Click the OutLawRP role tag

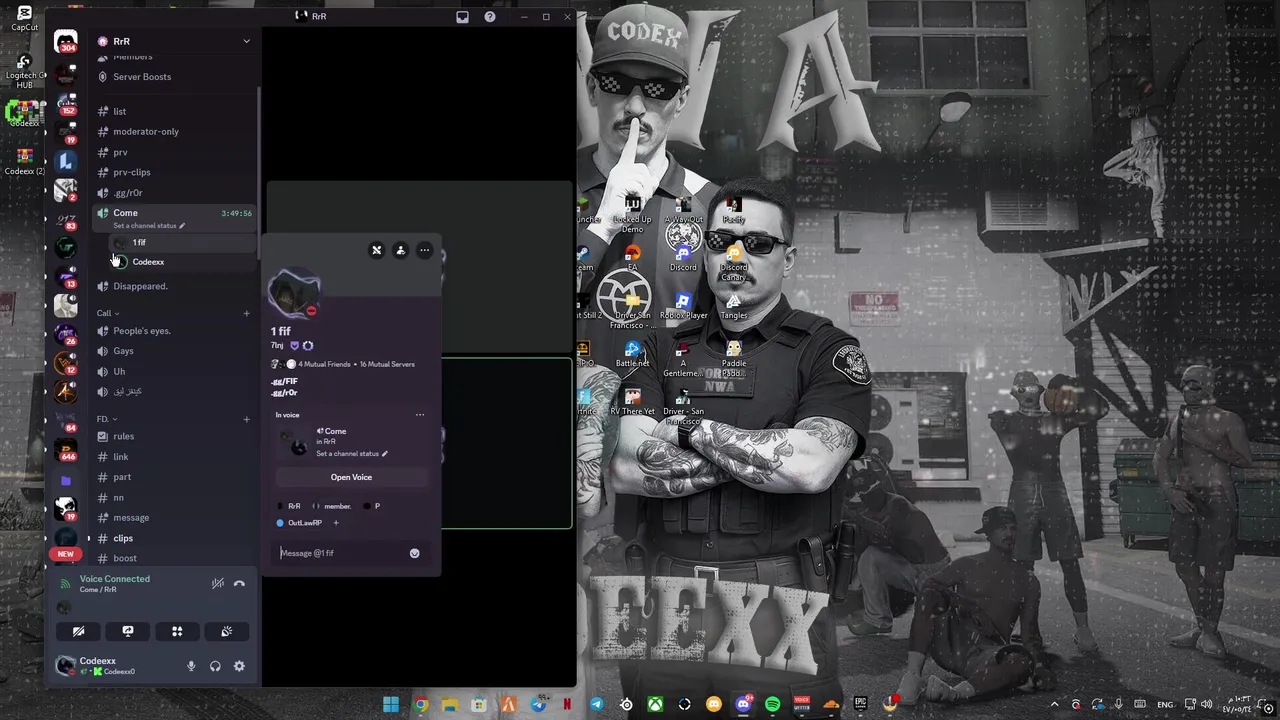click(x=300, y=523)
